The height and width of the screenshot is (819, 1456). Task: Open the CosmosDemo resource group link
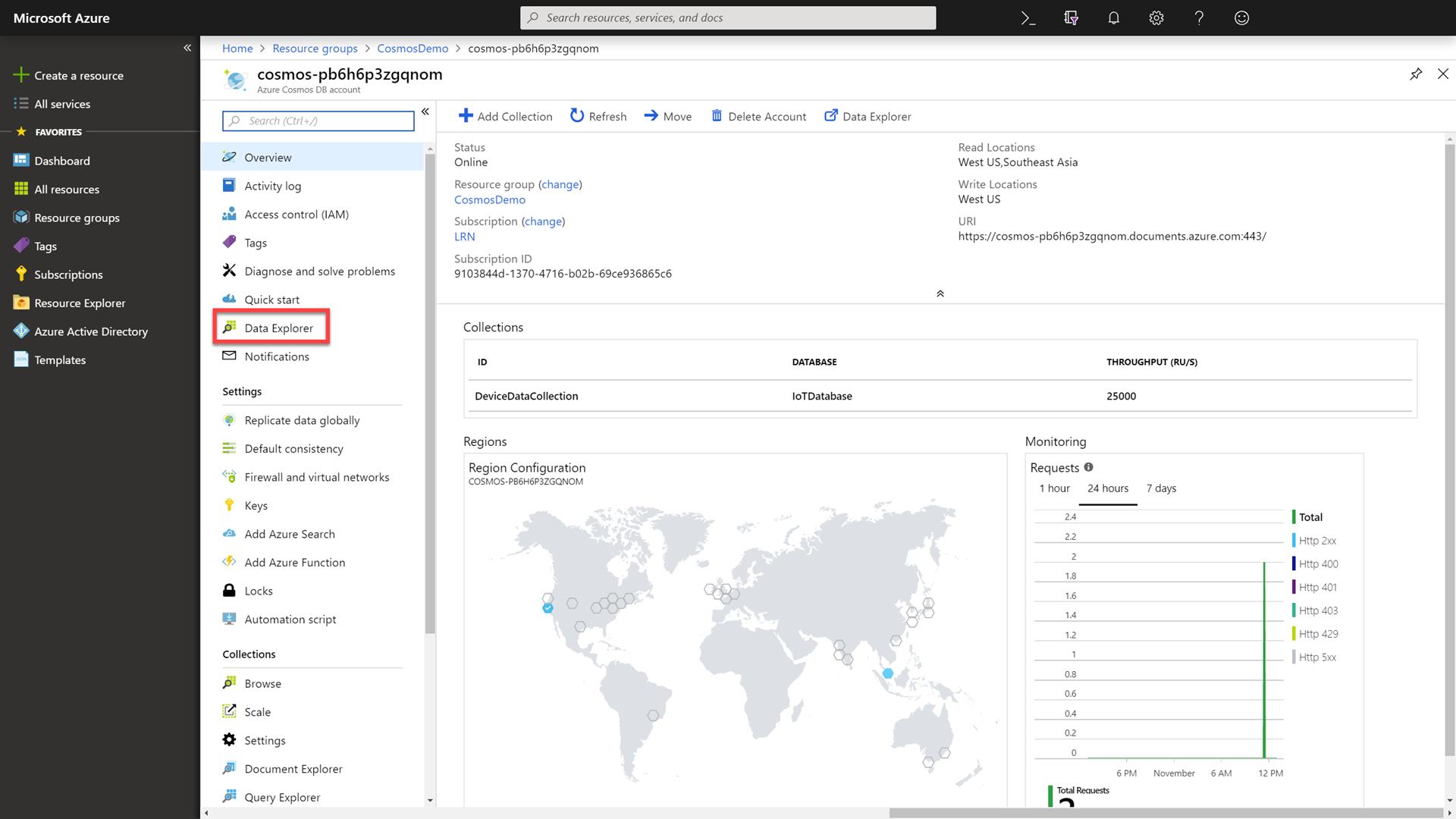[489, 199]
